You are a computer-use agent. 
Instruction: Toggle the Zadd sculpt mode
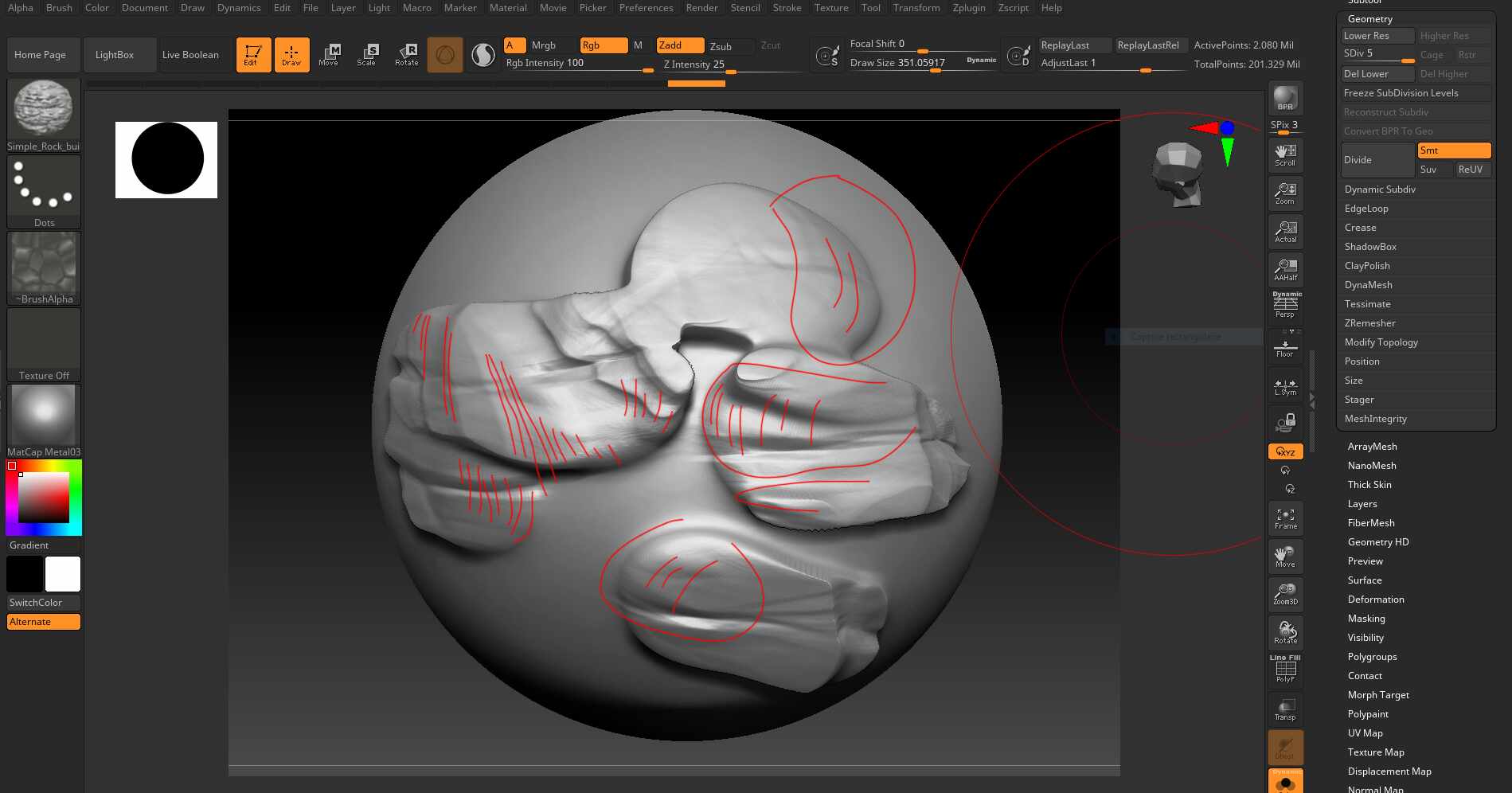(x=679, y=45)
